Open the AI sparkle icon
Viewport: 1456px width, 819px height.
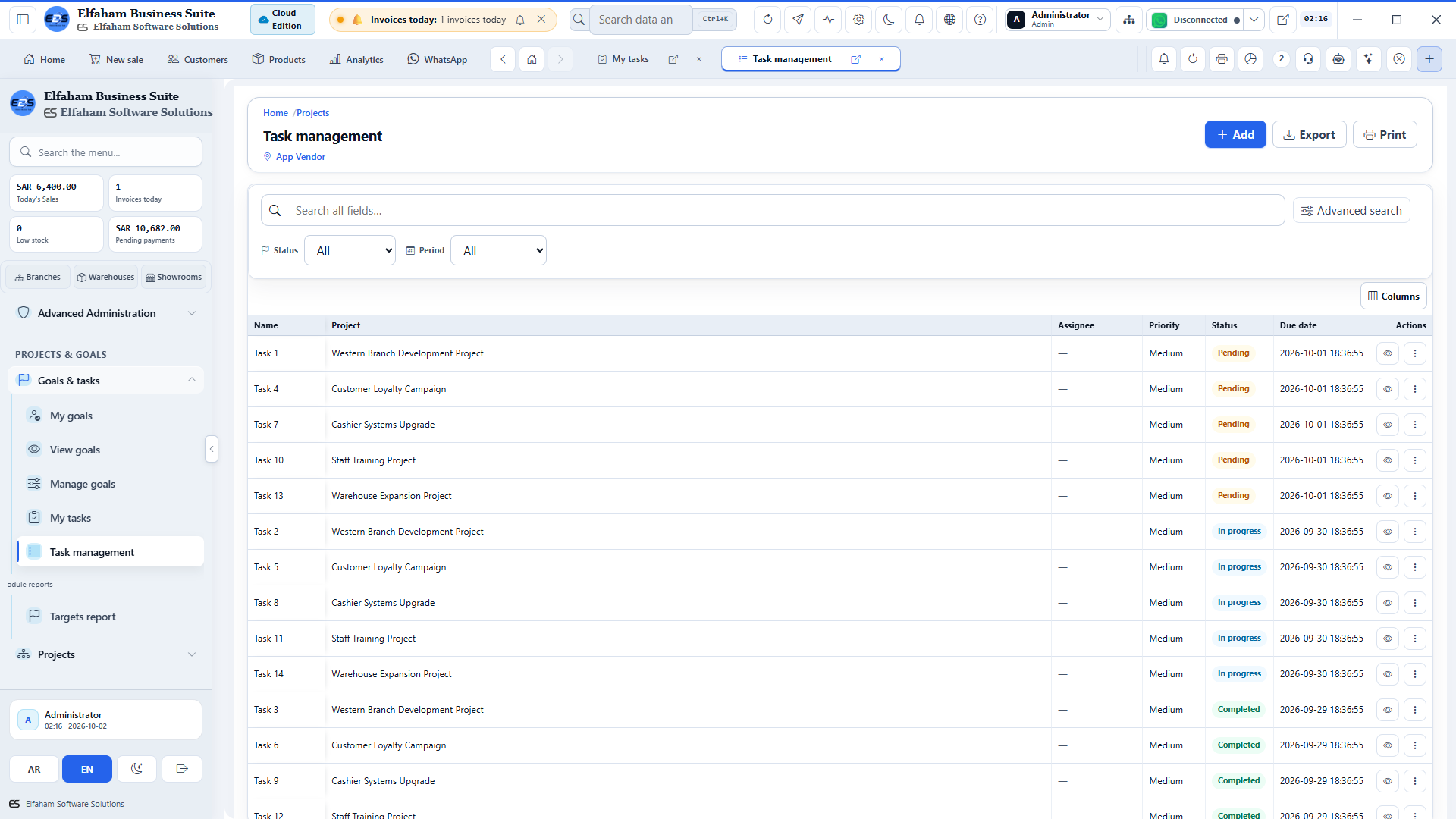1368,59
